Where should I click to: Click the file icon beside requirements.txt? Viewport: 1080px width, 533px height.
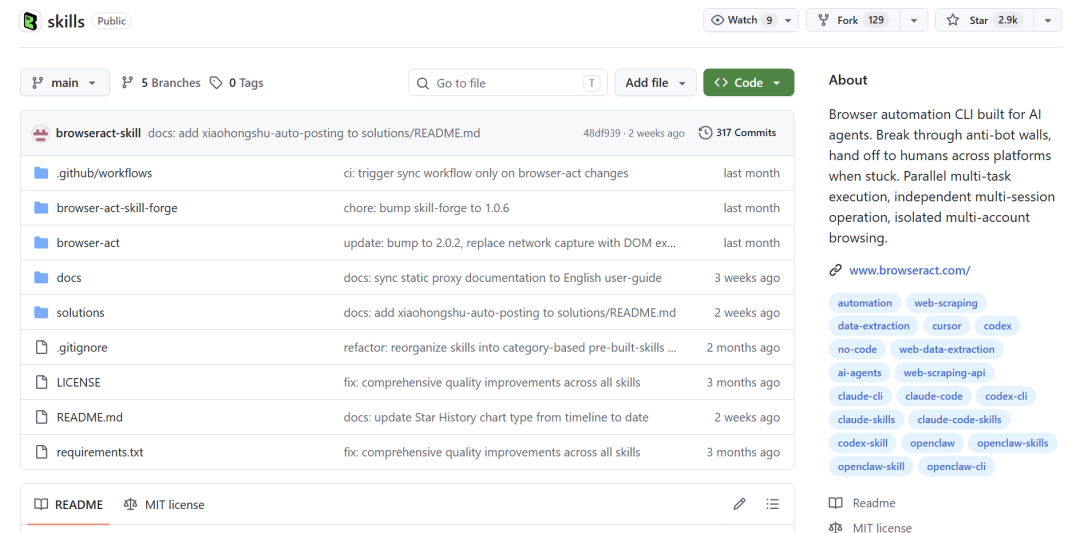[x=42, y=452]
